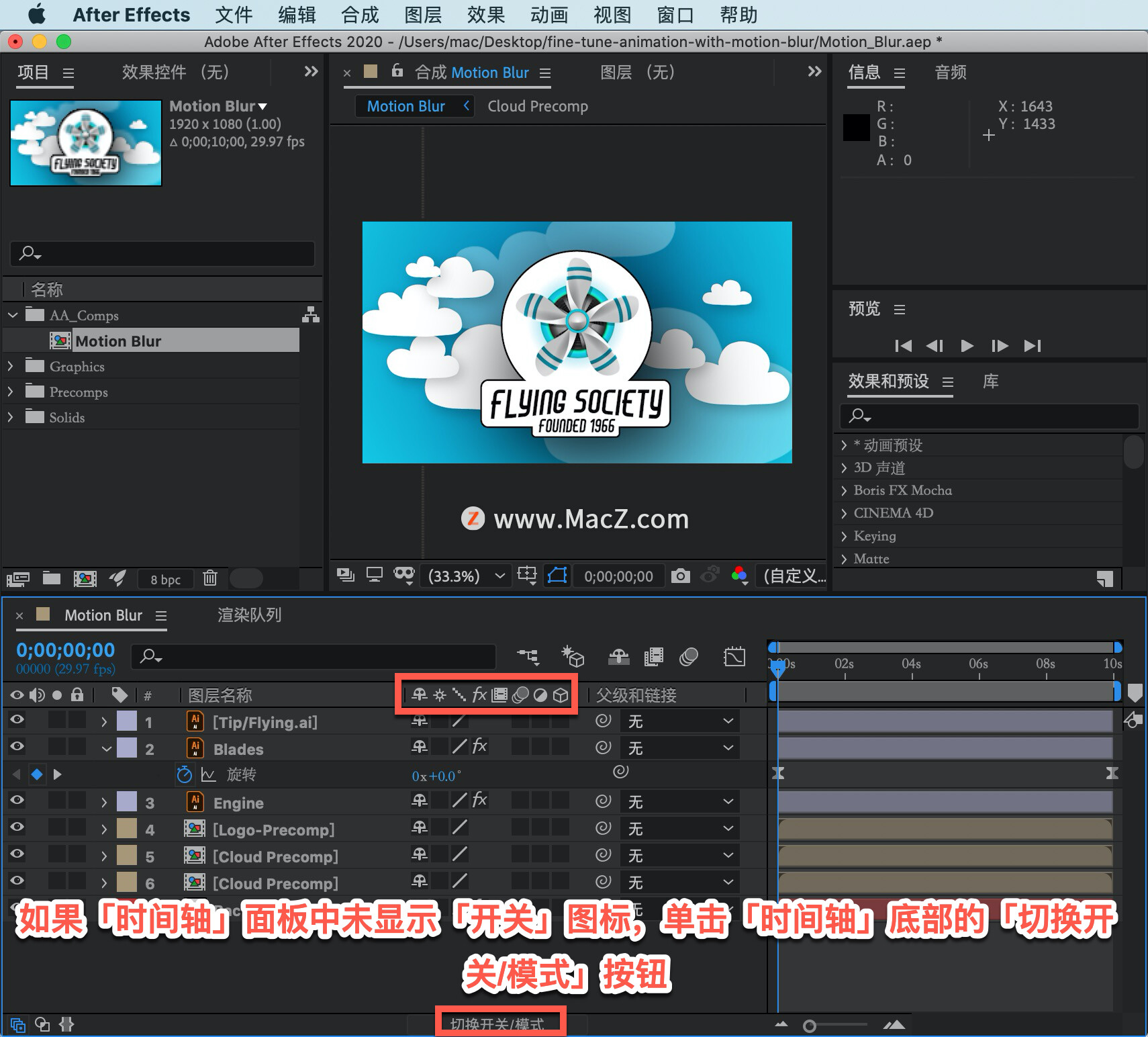Open the 效果 menu in menu bar
This screenshot has height=1037, width=1148.
(x=486, y=15)
